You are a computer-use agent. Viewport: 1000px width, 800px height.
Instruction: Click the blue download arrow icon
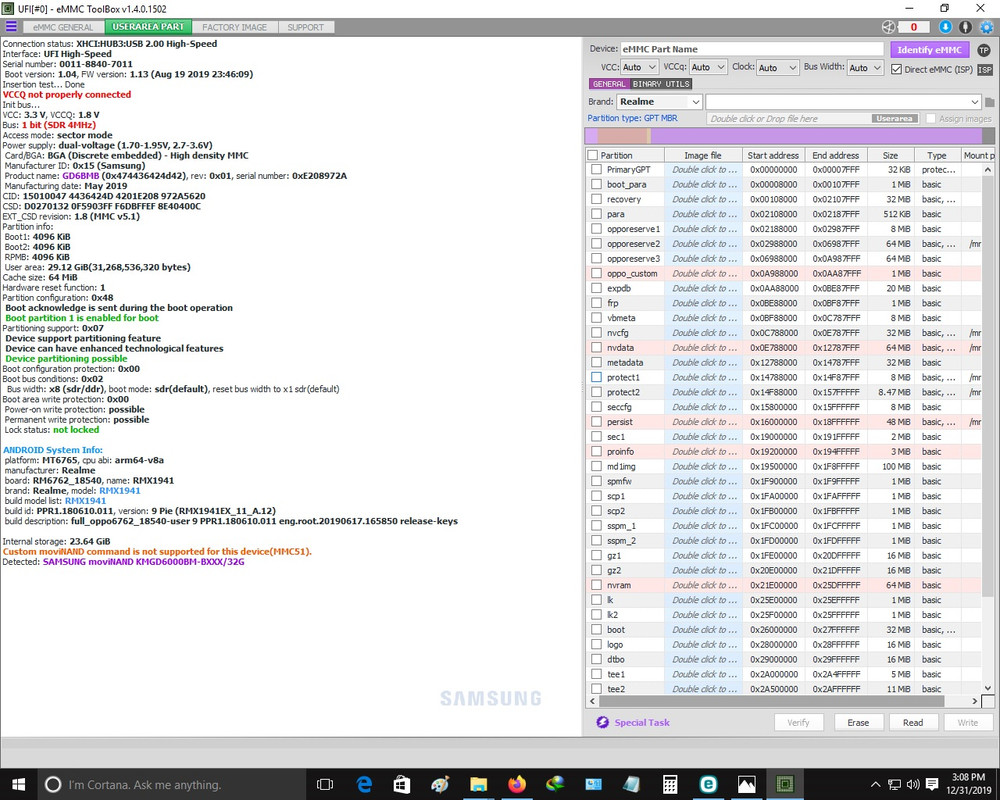945,27
